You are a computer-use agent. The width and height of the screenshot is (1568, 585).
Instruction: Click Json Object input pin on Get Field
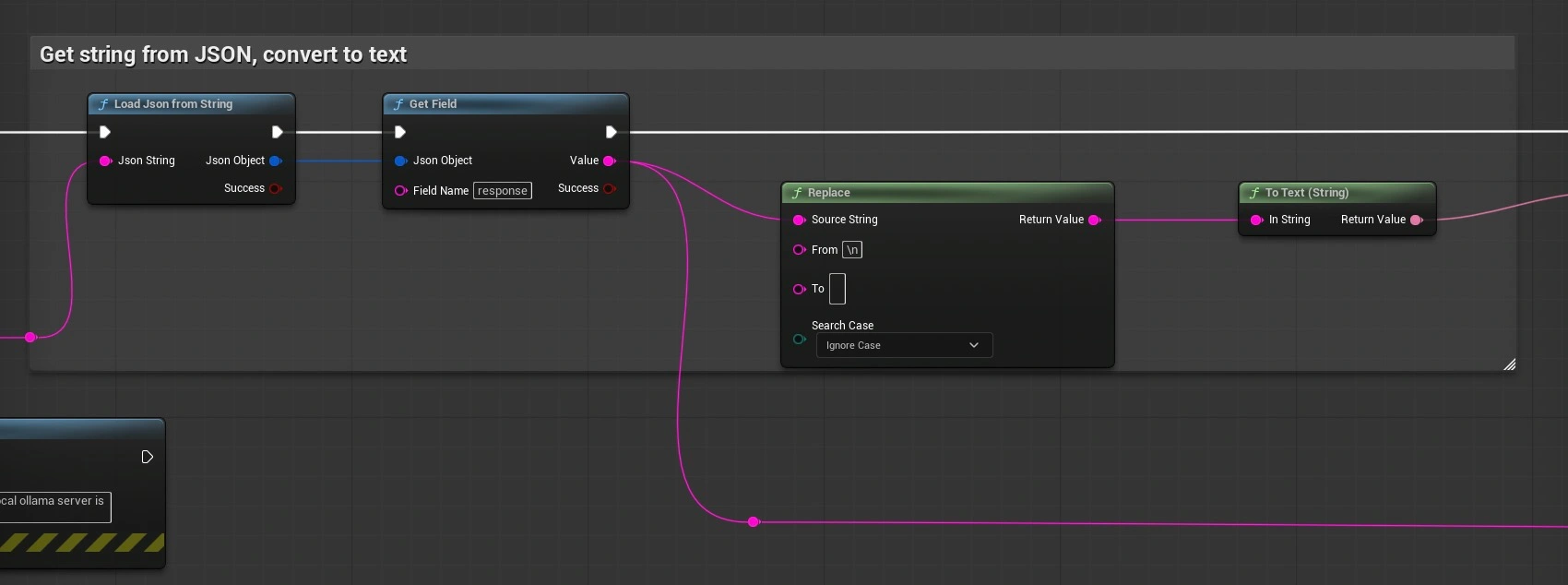pyautogui.click(x=400, y=161)
